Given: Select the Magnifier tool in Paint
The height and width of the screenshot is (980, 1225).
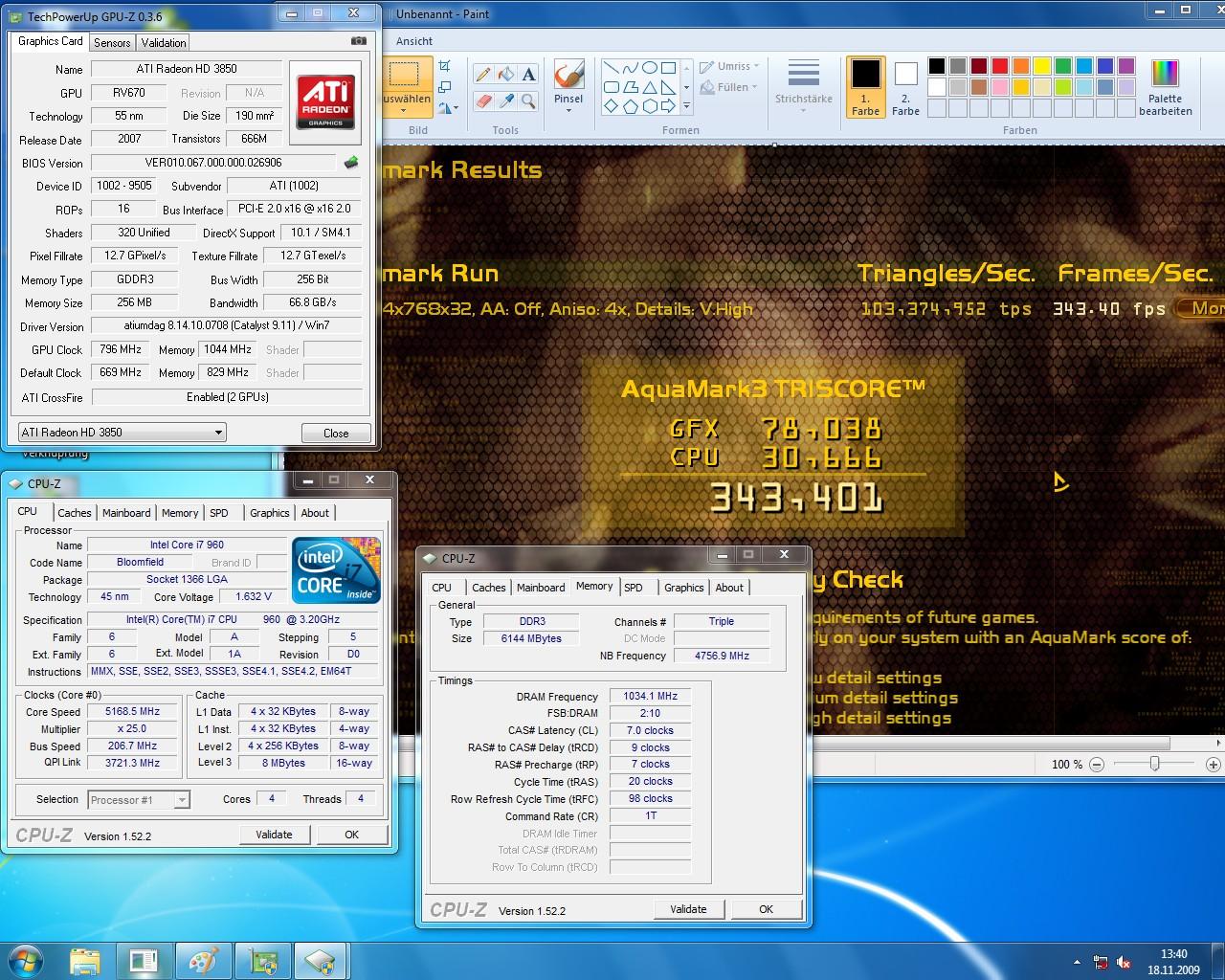Looking at the screenshot, I should (528, 100).
